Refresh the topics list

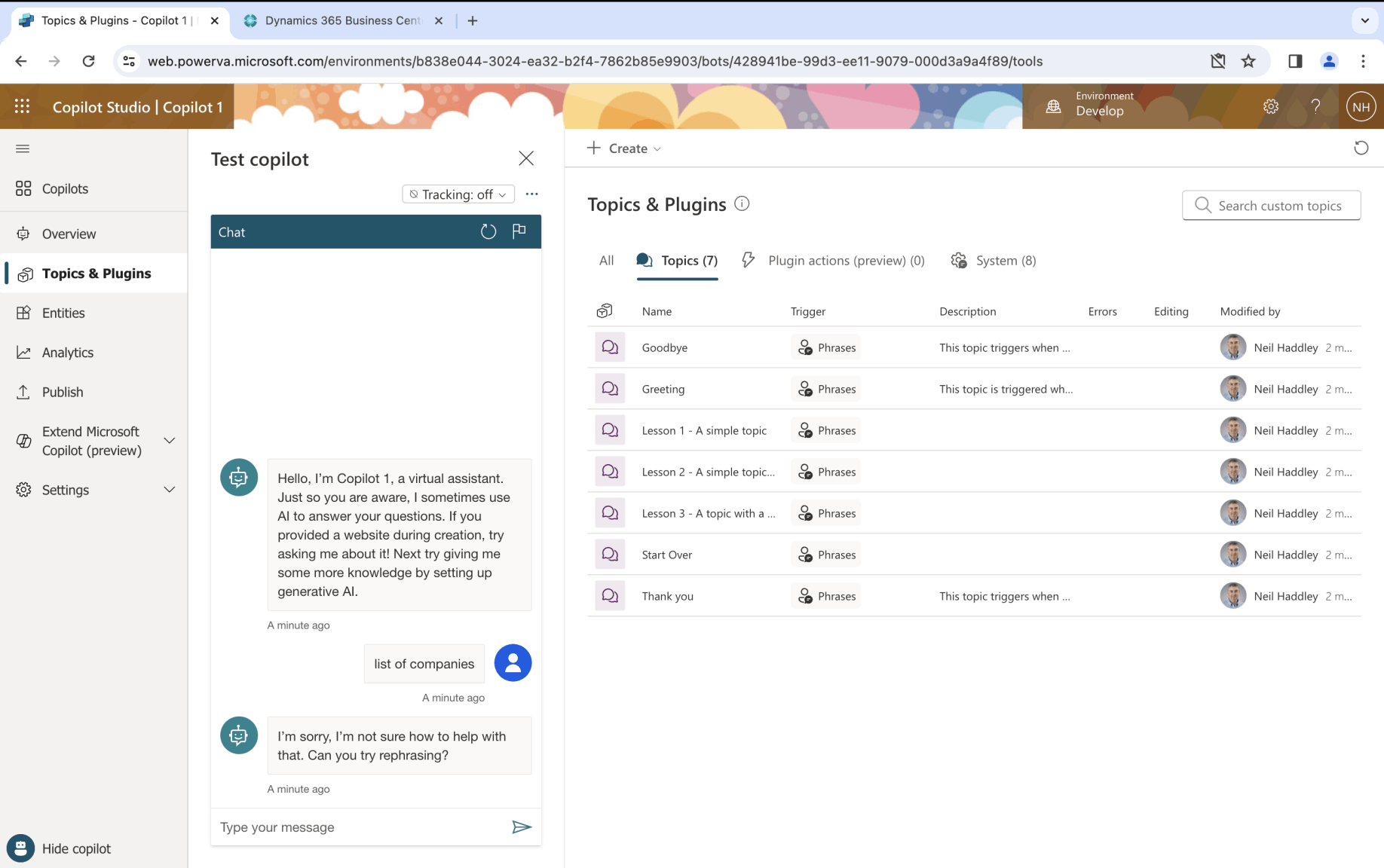pyautogui.click(x=1361, y=148)
